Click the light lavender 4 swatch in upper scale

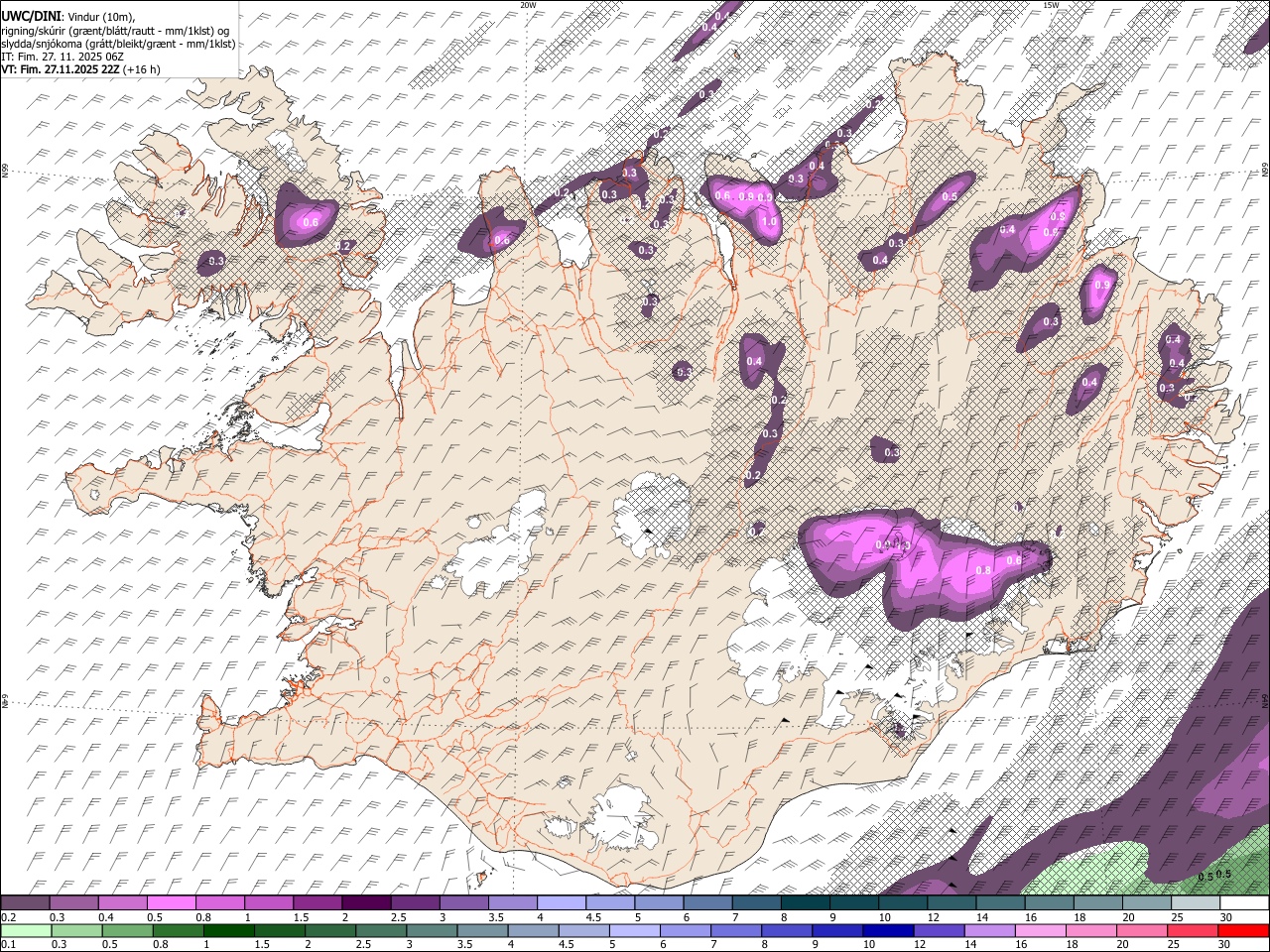pos(561,903)
